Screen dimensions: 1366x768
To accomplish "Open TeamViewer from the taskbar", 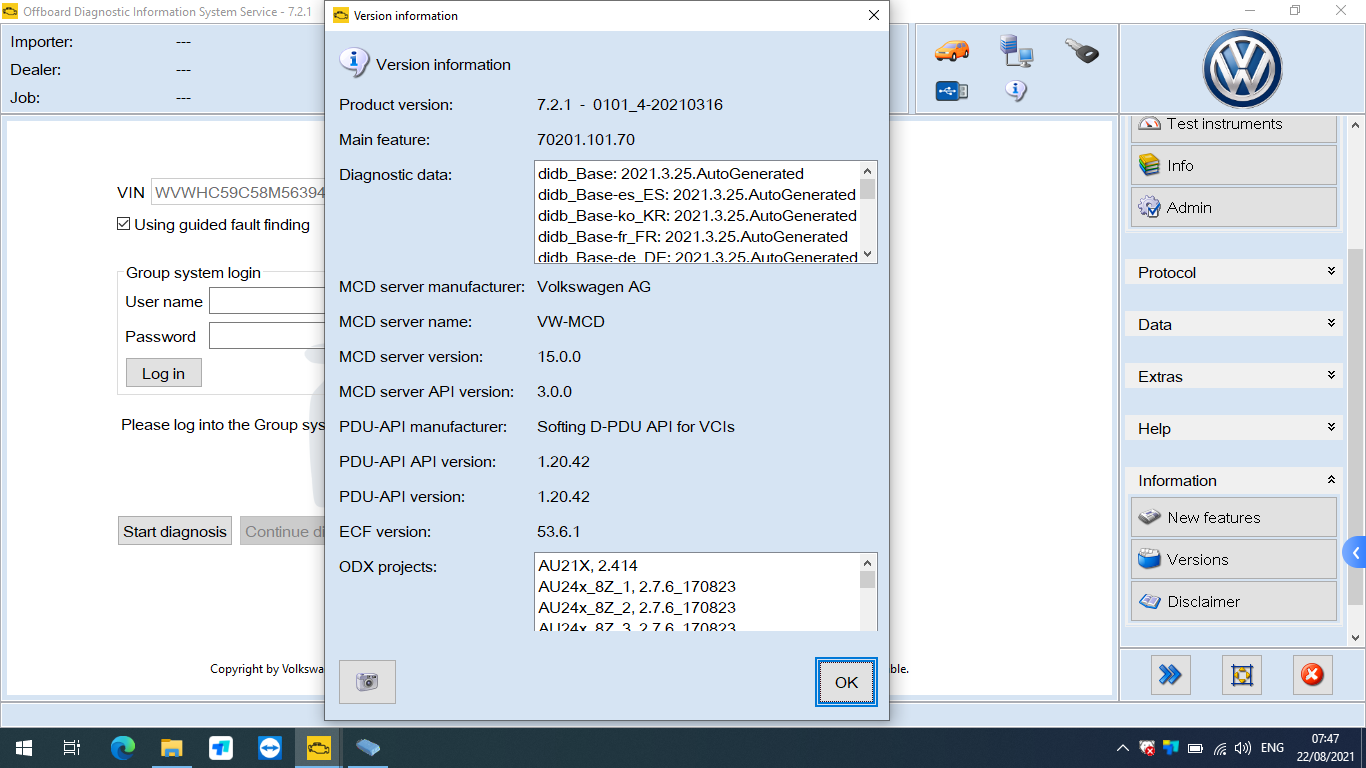I will coord(270,748).
